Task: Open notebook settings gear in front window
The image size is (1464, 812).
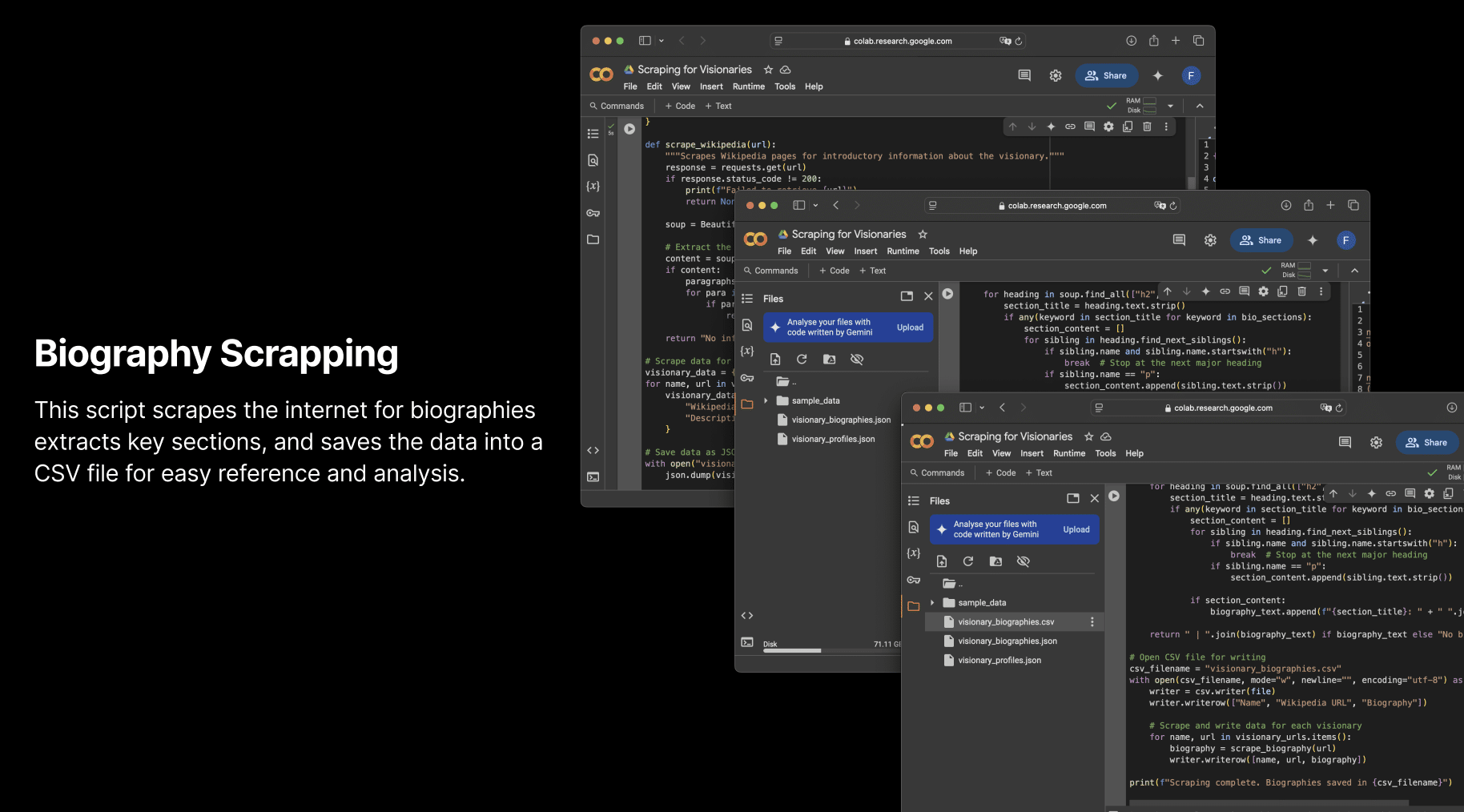Action: (1376, 443)
